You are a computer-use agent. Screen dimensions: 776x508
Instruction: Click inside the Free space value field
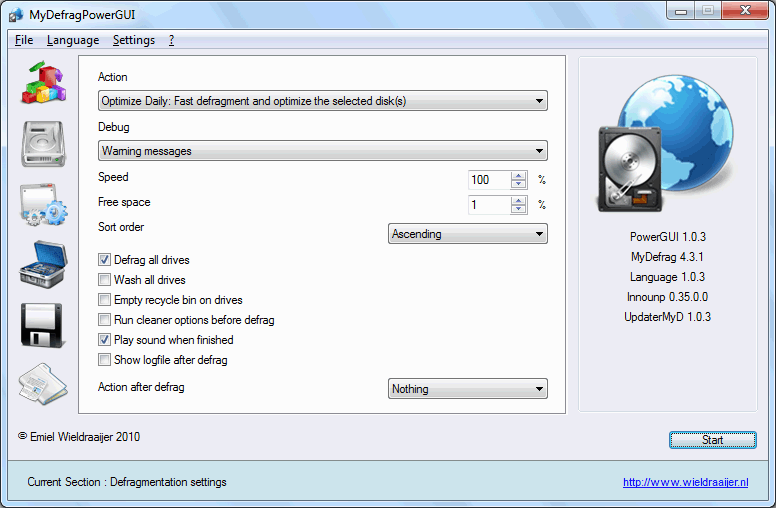[489, 204]
